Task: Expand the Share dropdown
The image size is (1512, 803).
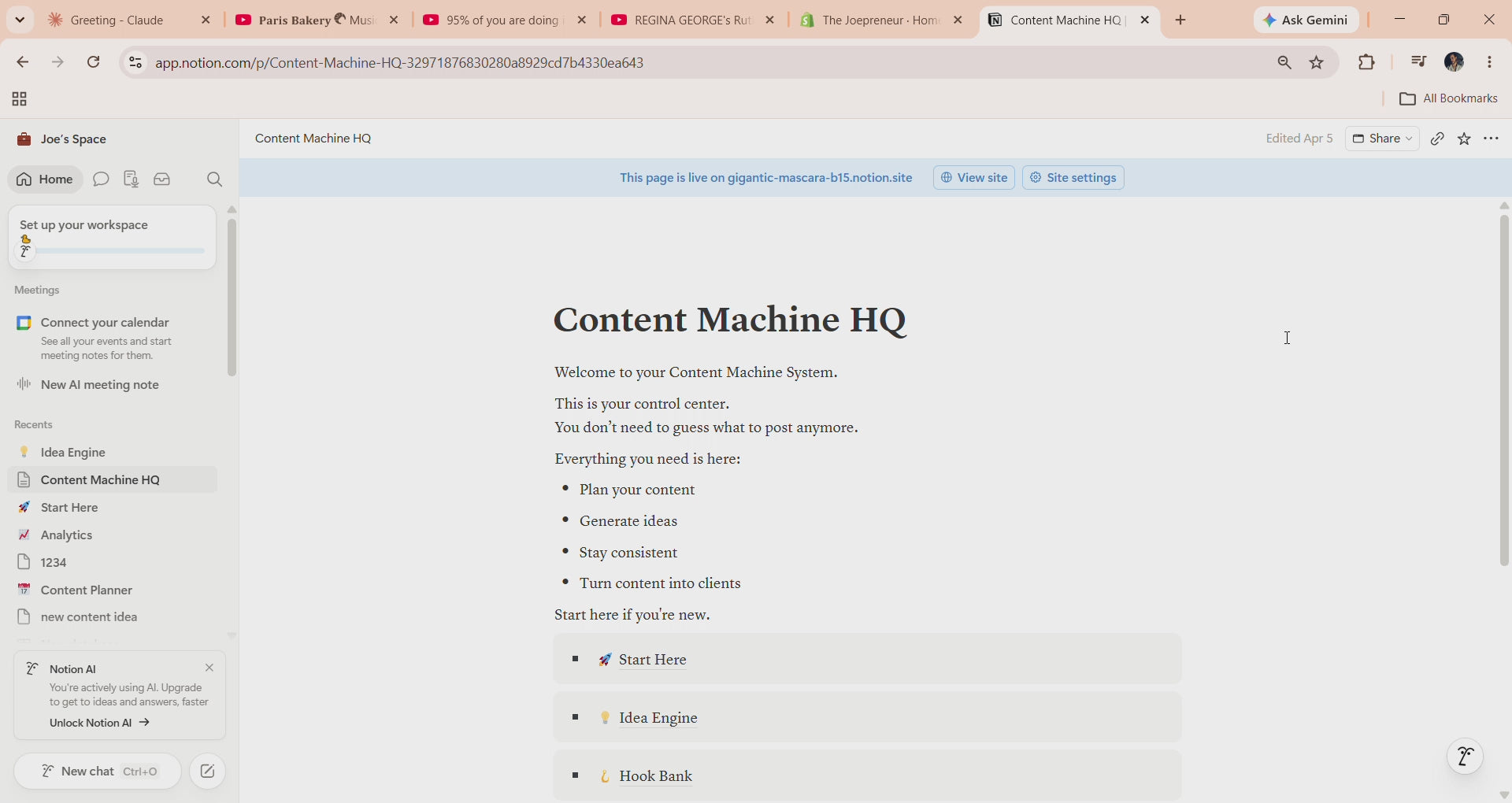Action: (x=1382, y=139)
